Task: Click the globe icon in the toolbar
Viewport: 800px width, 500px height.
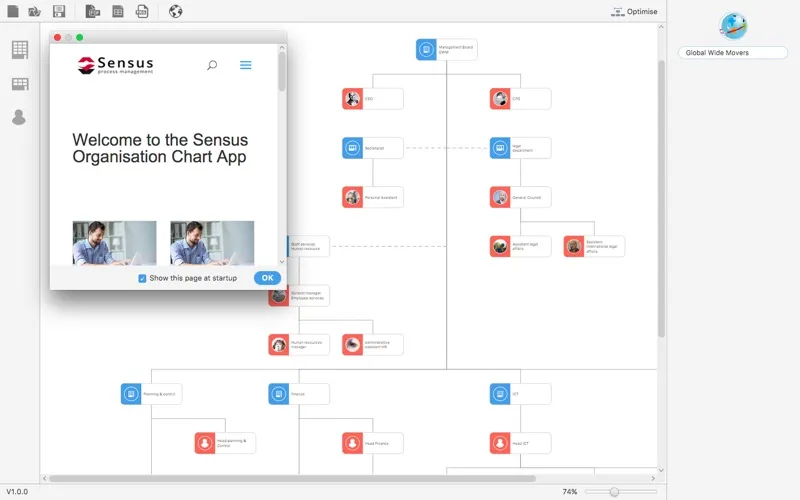Action: [176, 12]
